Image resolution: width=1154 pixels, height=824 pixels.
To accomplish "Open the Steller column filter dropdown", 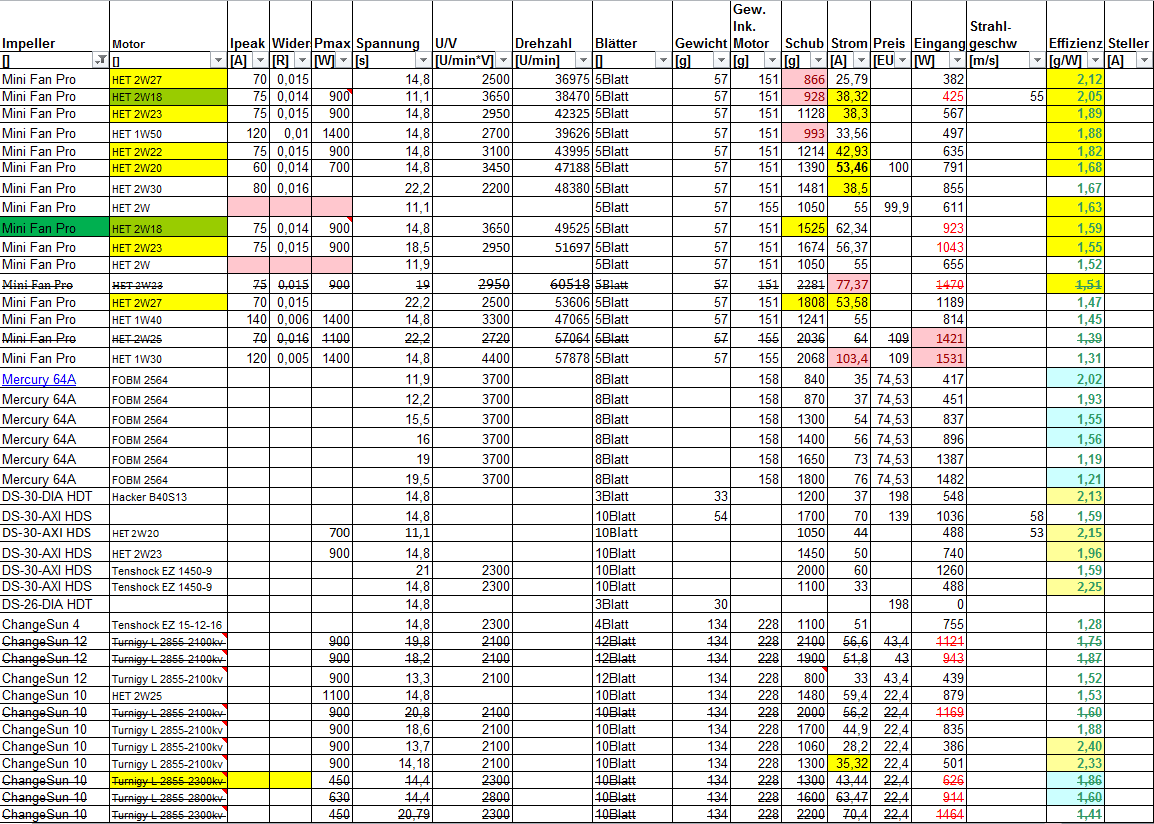I will [x=1145, y=61].
